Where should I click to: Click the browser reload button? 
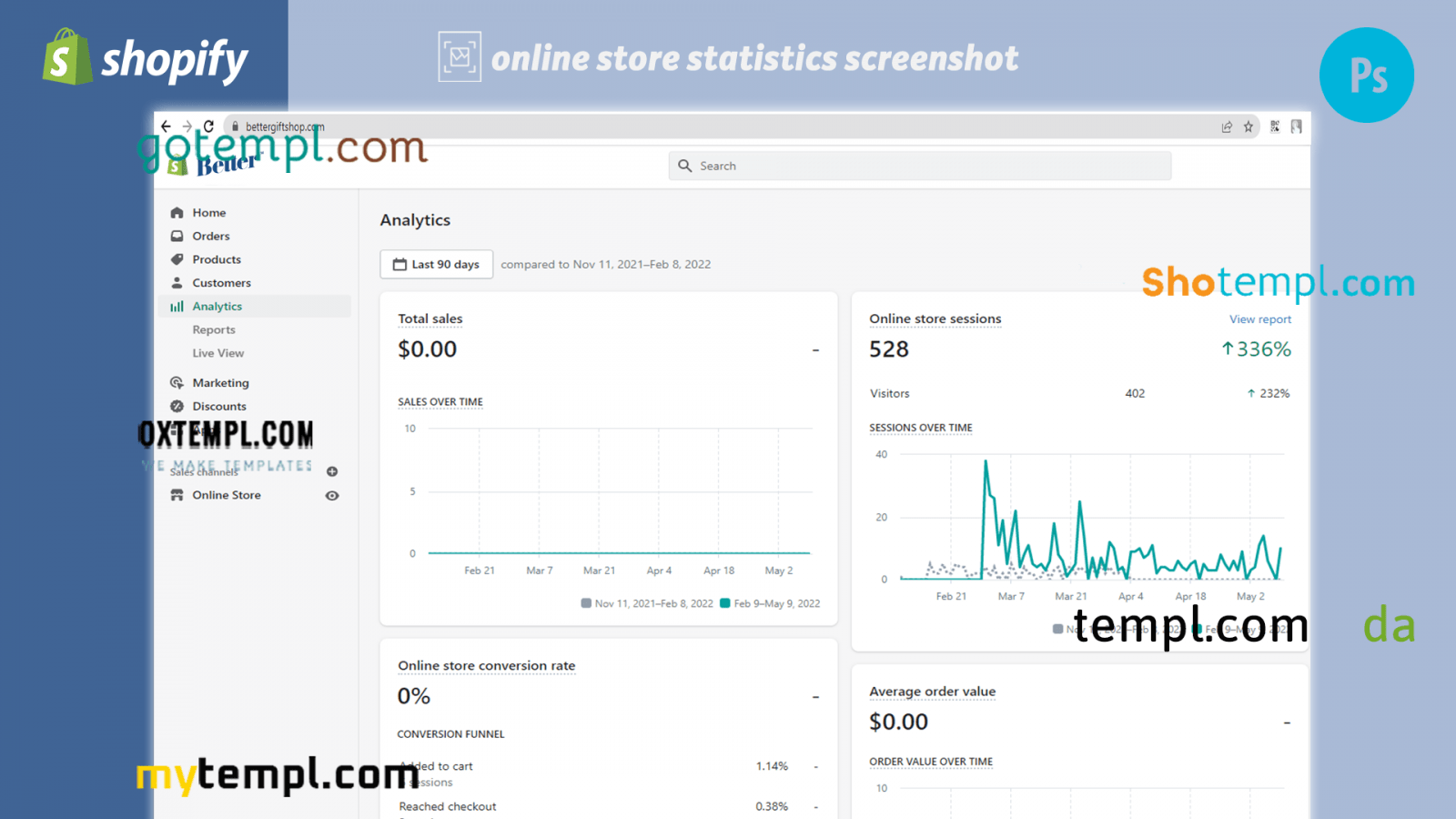coord(208,126)
